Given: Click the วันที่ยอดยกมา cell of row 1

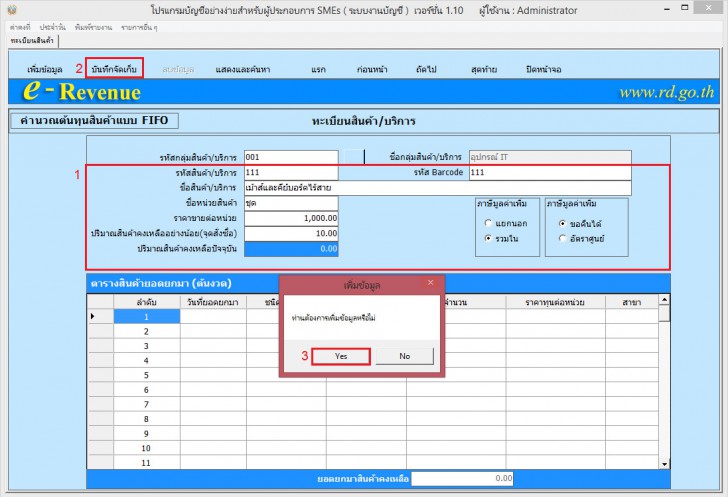Looking at the screenshot, I should 213,317.
